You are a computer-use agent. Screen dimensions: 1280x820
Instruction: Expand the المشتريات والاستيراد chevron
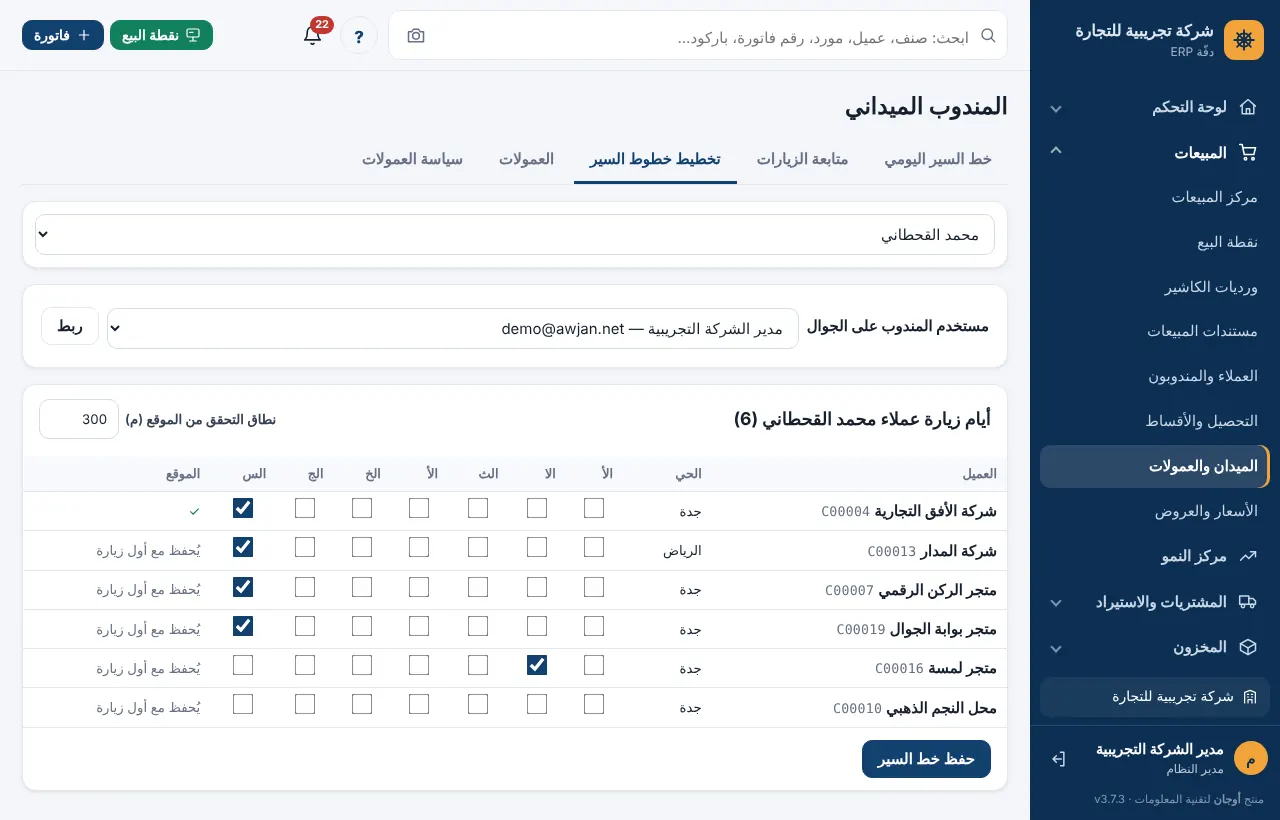pyautogui.click(x=1056, y=603)
